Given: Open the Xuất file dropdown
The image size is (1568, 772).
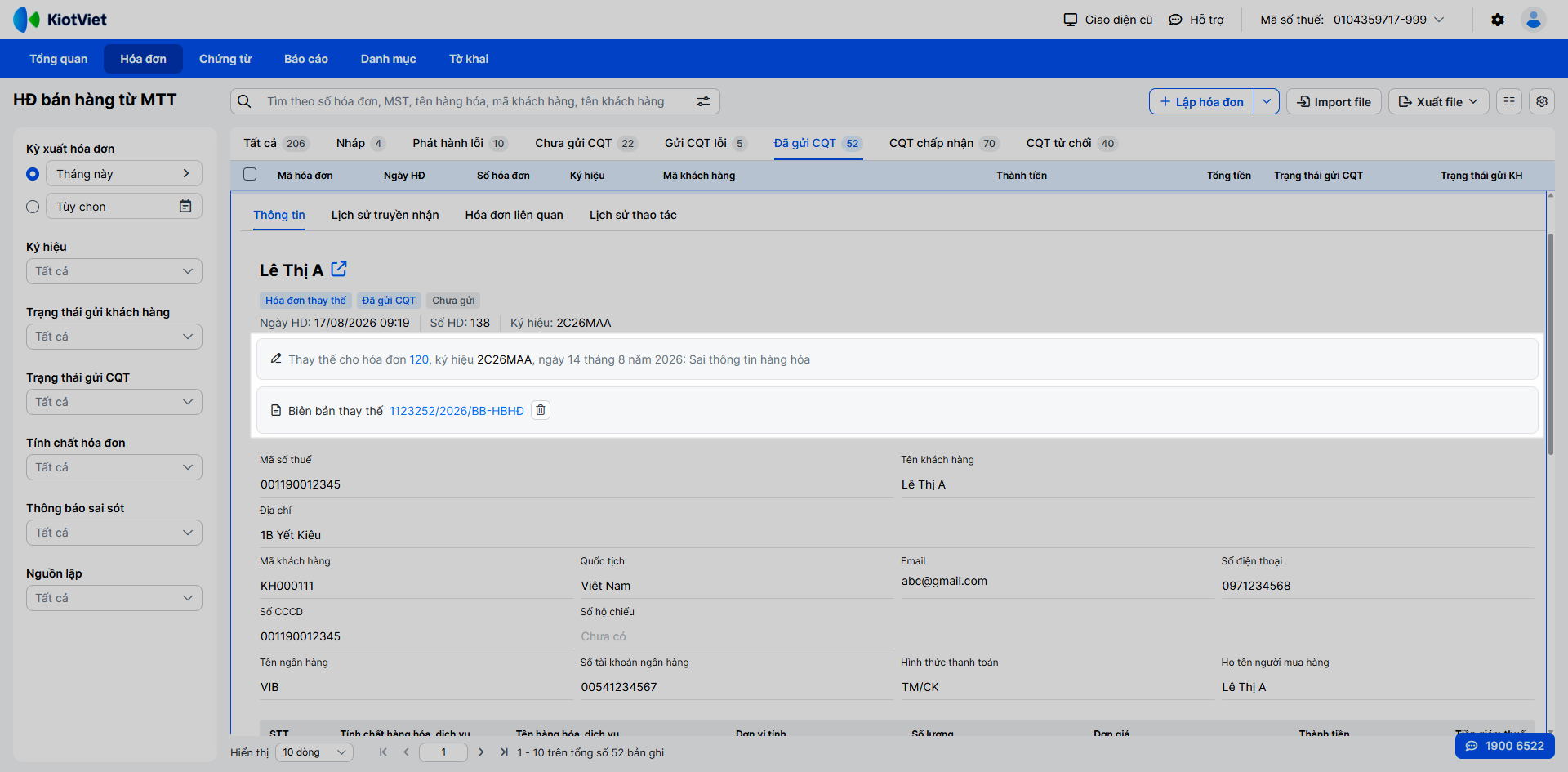Looking at the screenshot, I should (x=1438, y=101).
